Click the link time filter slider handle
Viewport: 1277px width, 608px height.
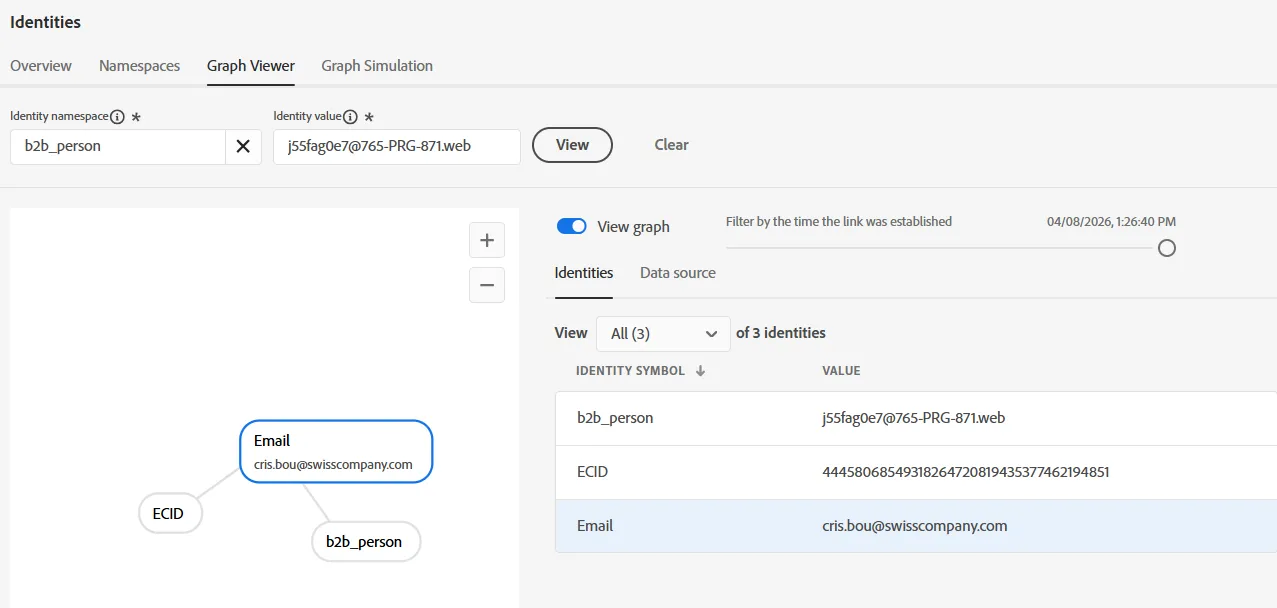pos(1166,248)
